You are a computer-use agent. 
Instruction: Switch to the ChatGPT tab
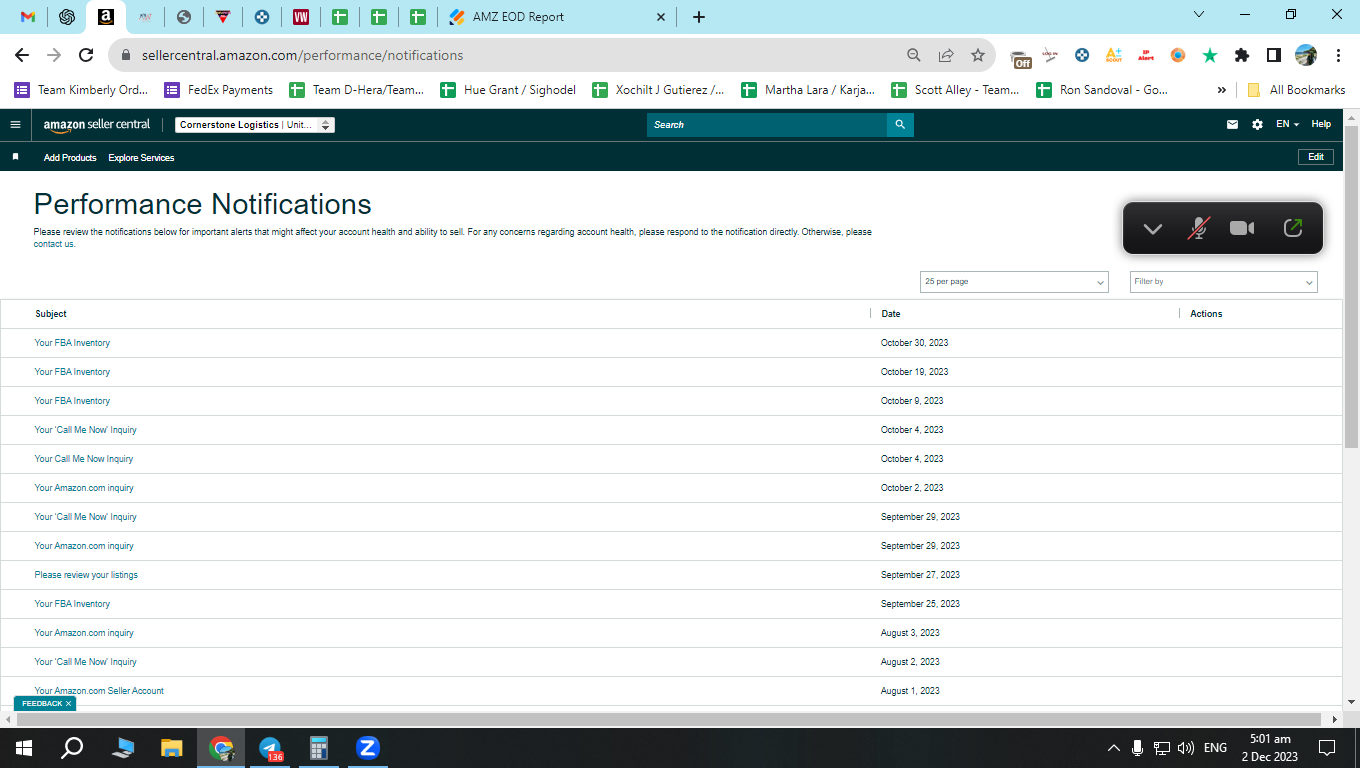pyautogui.click(x=67, y=17)
